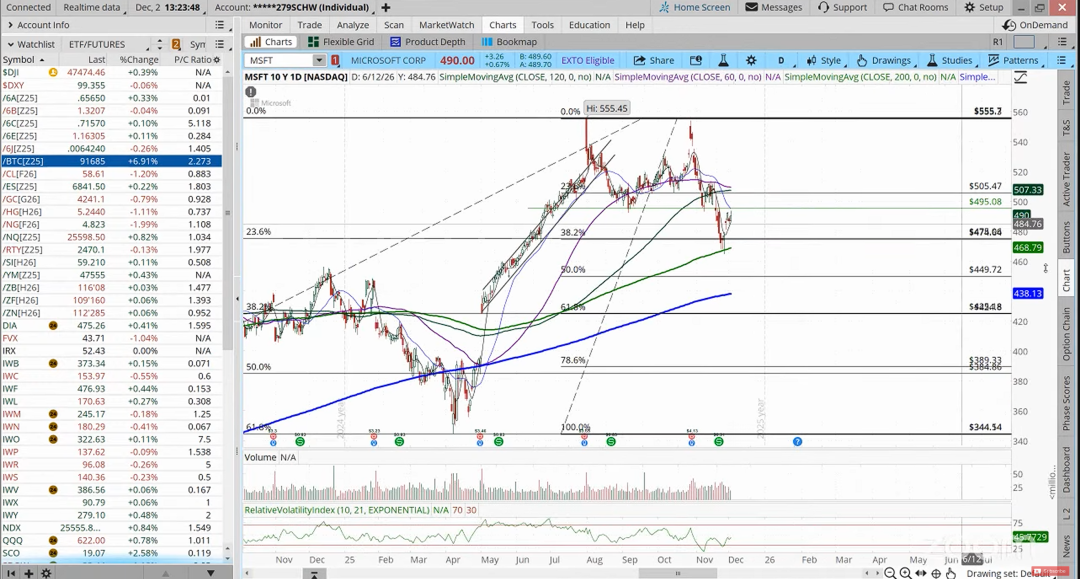Open the Messages panel
Screen dimensions: 1080x579
[x=773, y=7]
